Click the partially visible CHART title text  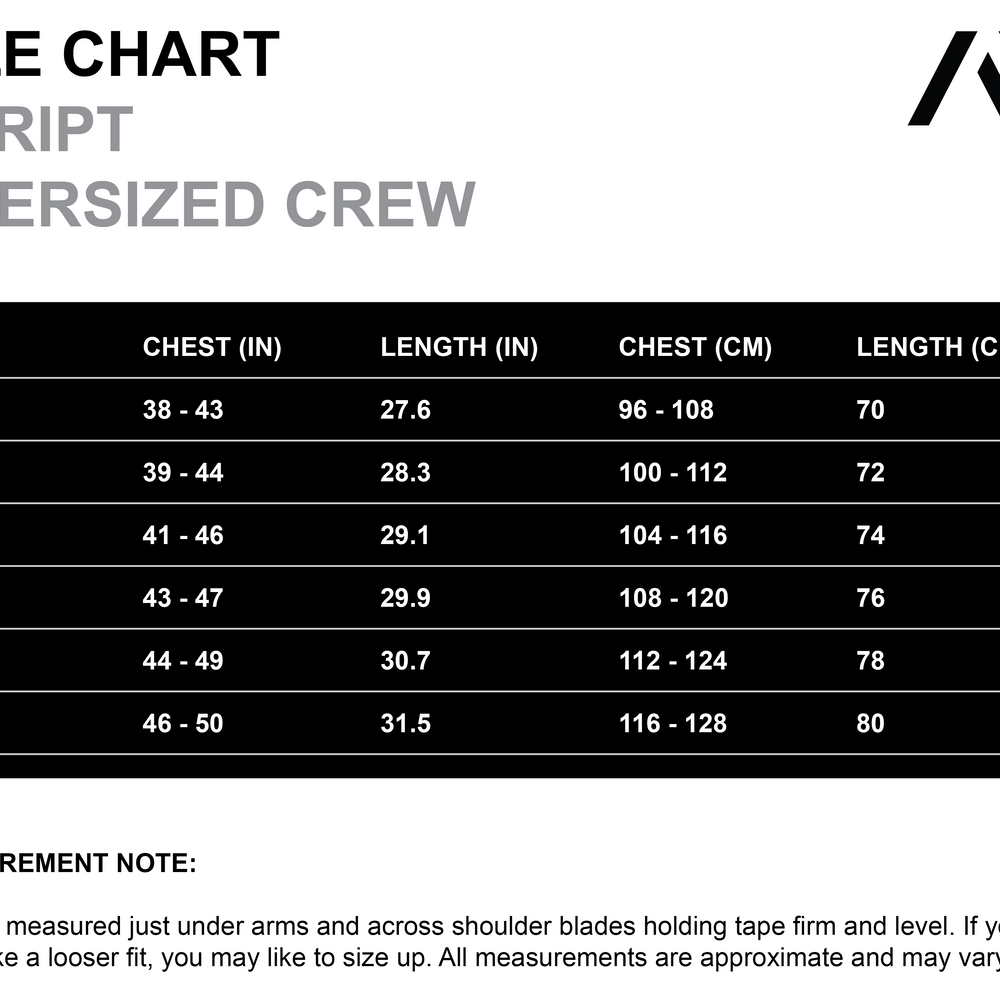tap(140, 54)
